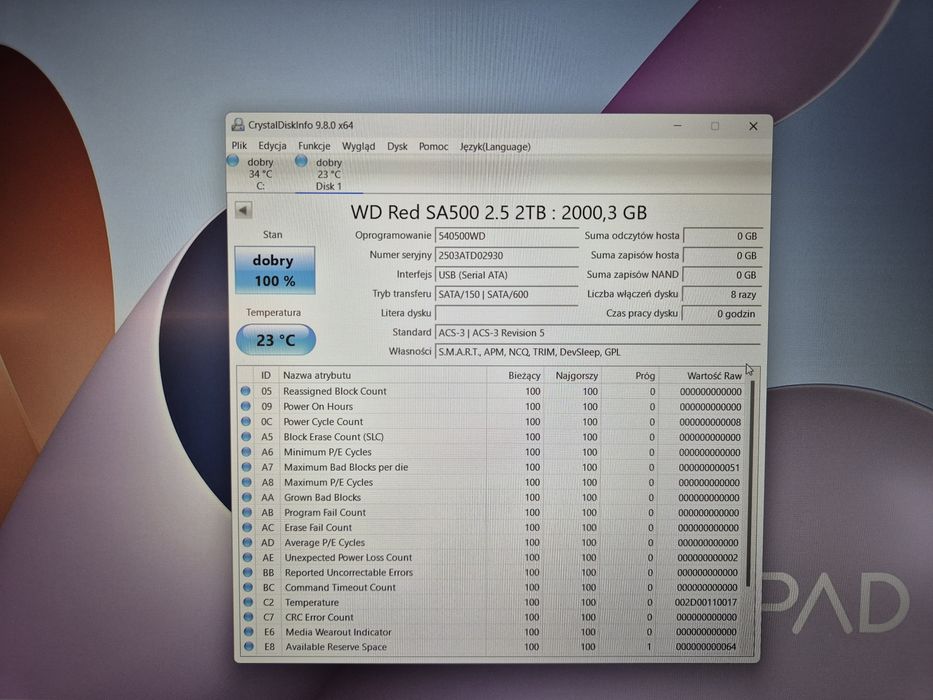Close the CrystalDiskInfo window
The image size is (933, 700).
click(x=753, y=126)
